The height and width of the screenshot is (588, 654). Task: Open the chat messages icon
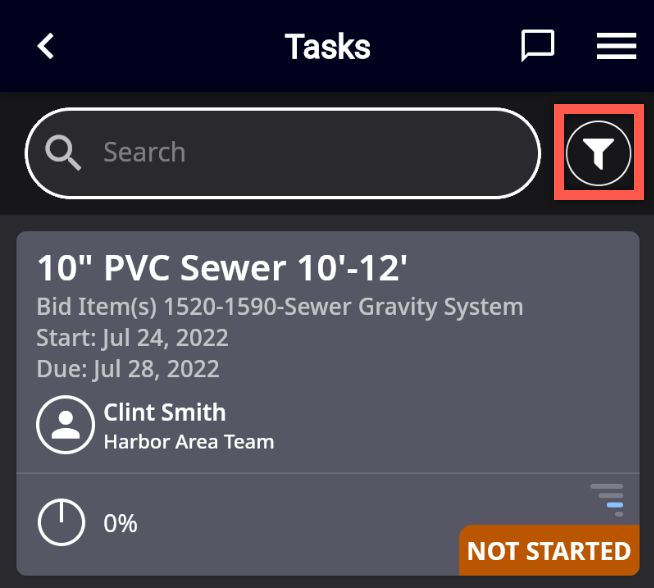pos(538,45)
